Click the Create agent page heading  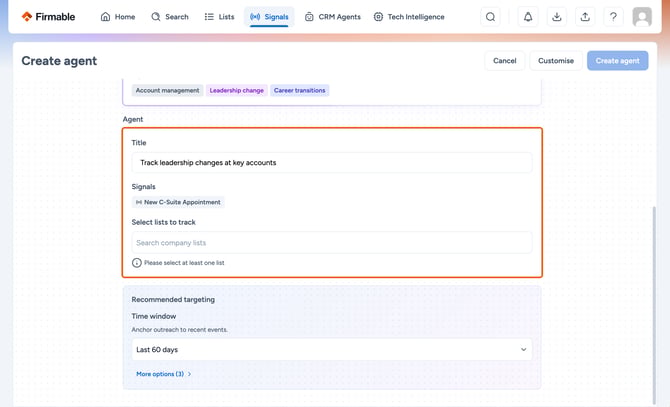[x=59, y=61]
